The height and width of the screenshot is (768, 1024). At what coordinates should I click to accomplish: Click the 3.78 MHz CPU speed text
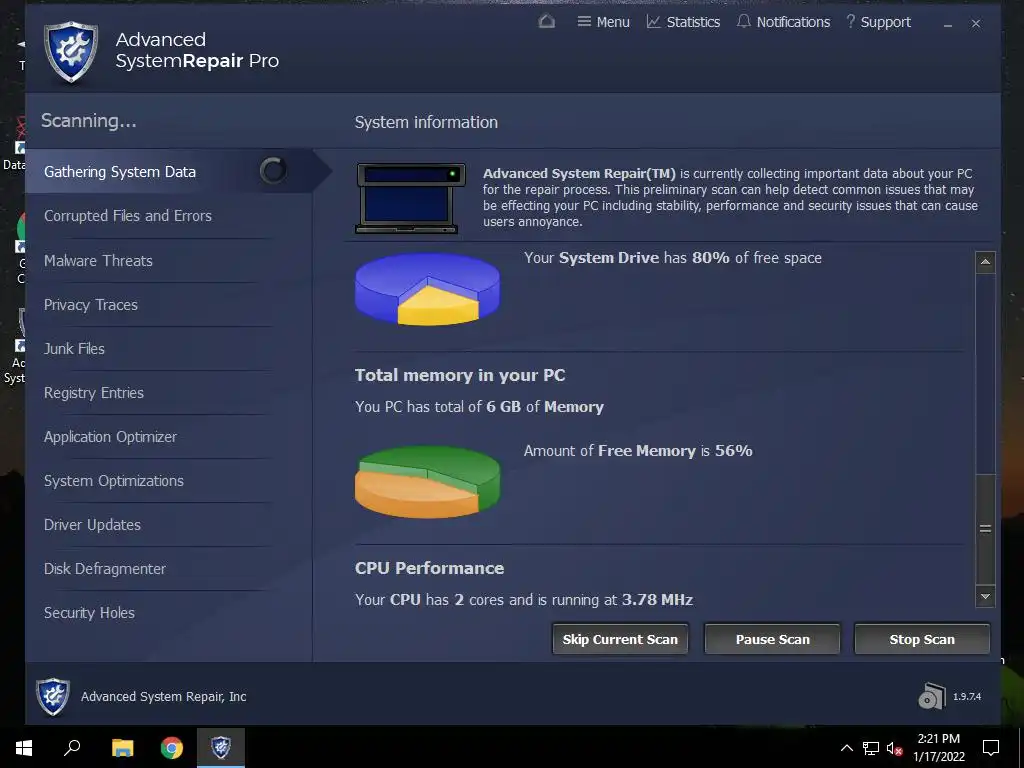[x=657, y=600]
